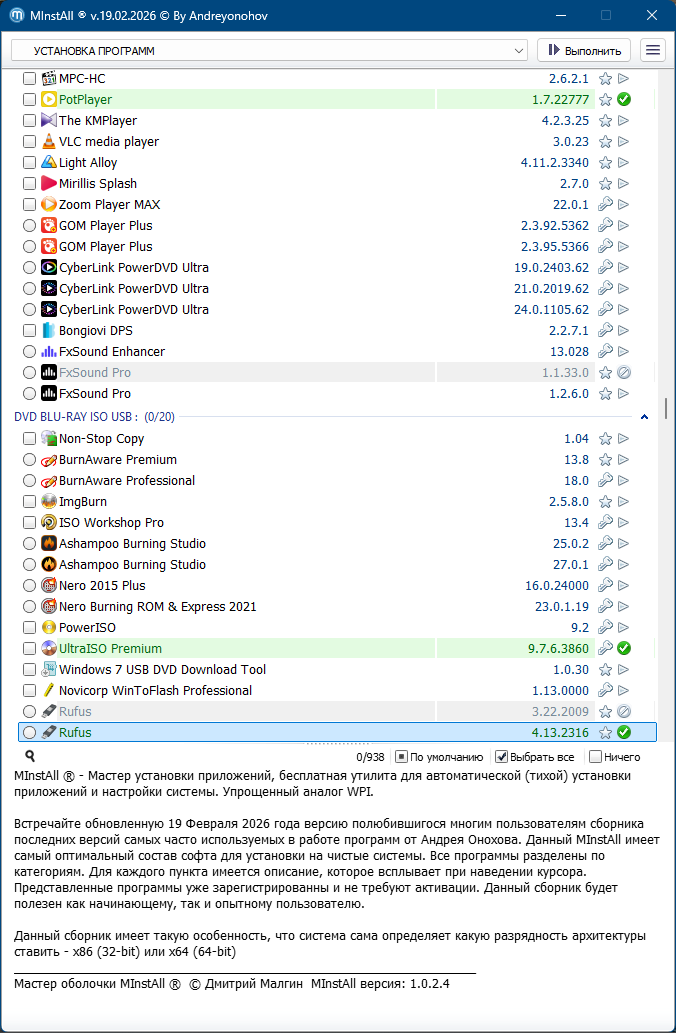The height and width of the screenshot is (1033, 676).
Task: Click the key icon next to Zoom Player MAX
Action: click(605, 205)
